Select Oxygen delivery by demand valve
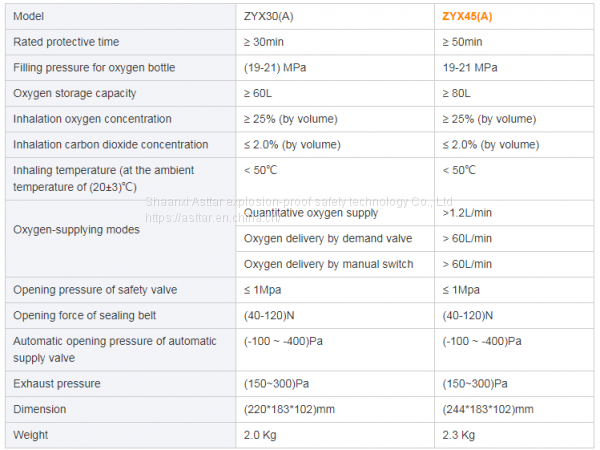 328,238
